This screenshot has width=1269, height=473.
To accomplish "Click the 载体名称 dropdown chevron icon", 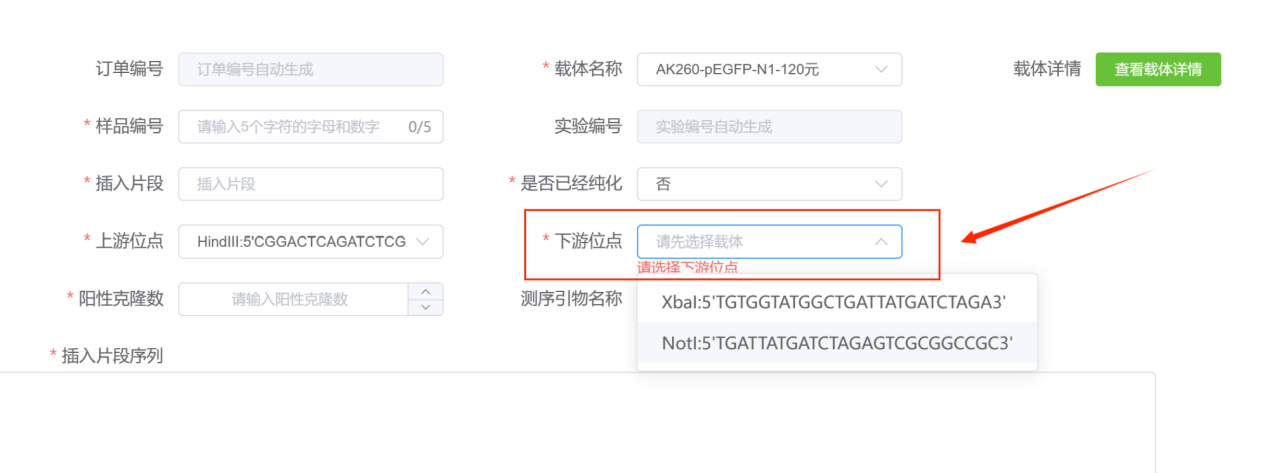I will click(881, 70).
